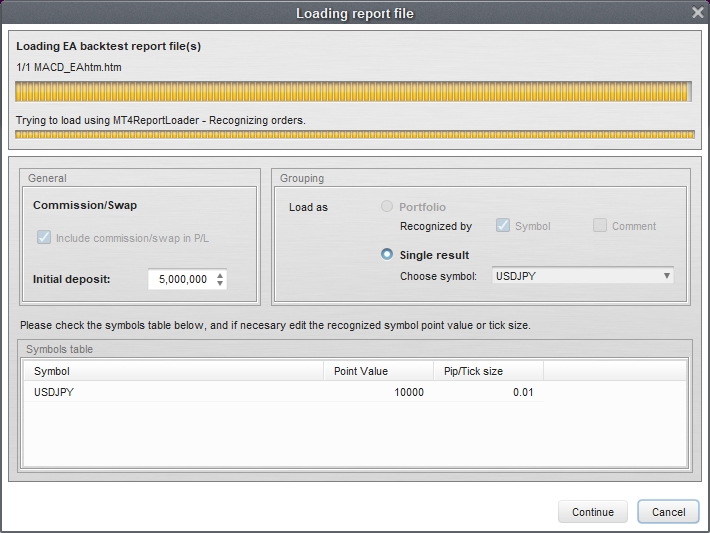710x533 pixels.
Task: Enable the Recognized by Comment checkbox
Action: click(600, 226)
